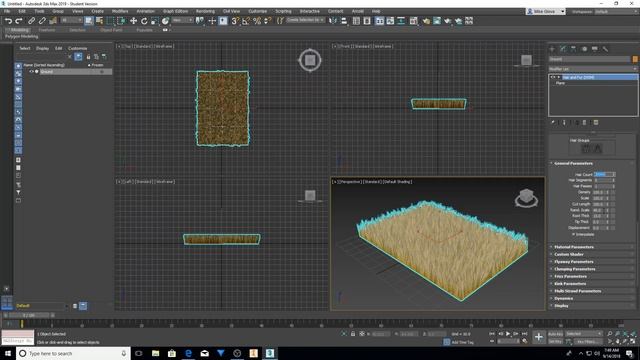Screen dimensions: 640x360
Task: Toggle the Interpolate checkbox
Action: coord(573,235)
